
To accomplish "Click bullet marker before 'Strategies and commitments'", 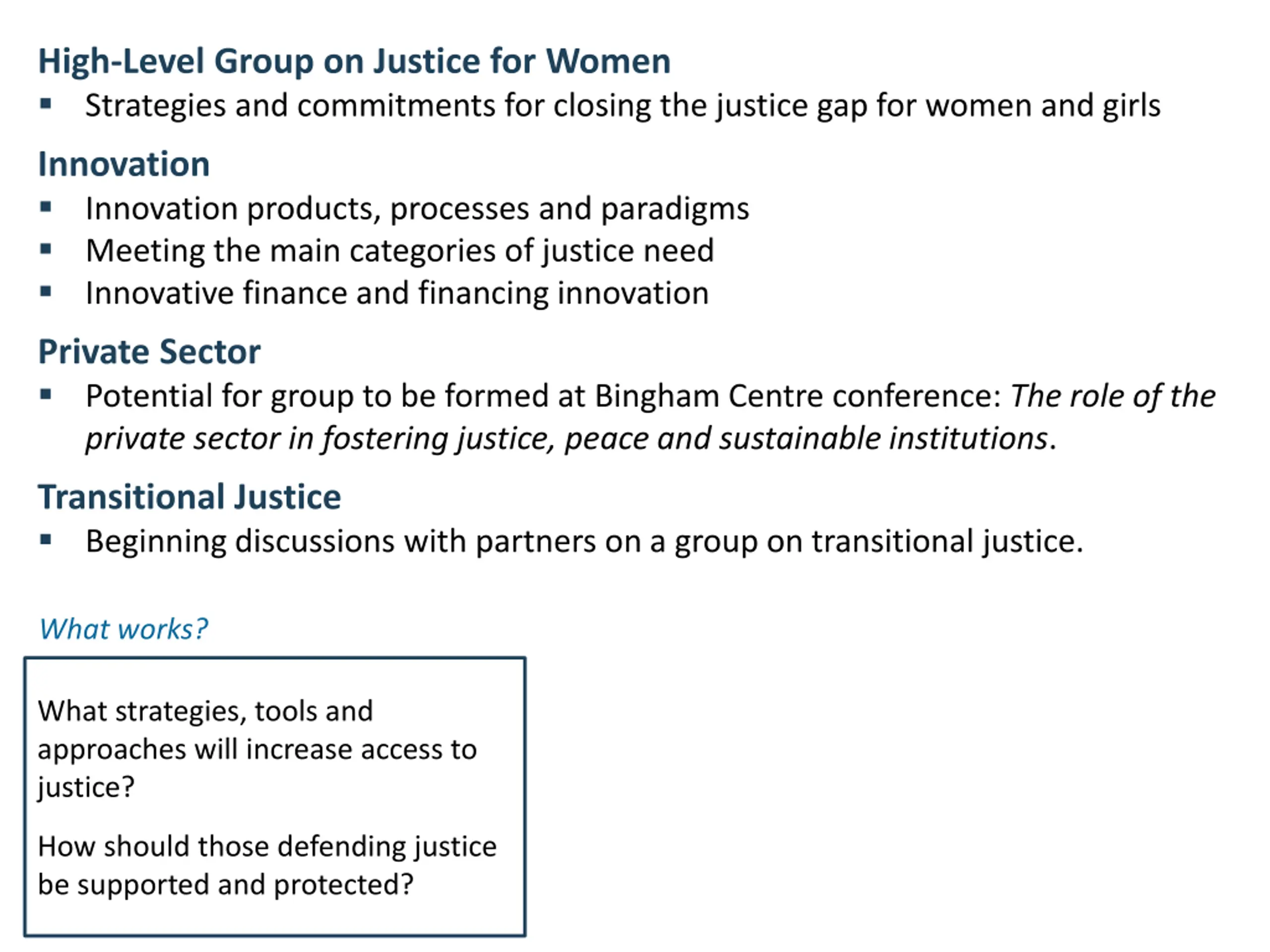I will click(x=46, y=104).
